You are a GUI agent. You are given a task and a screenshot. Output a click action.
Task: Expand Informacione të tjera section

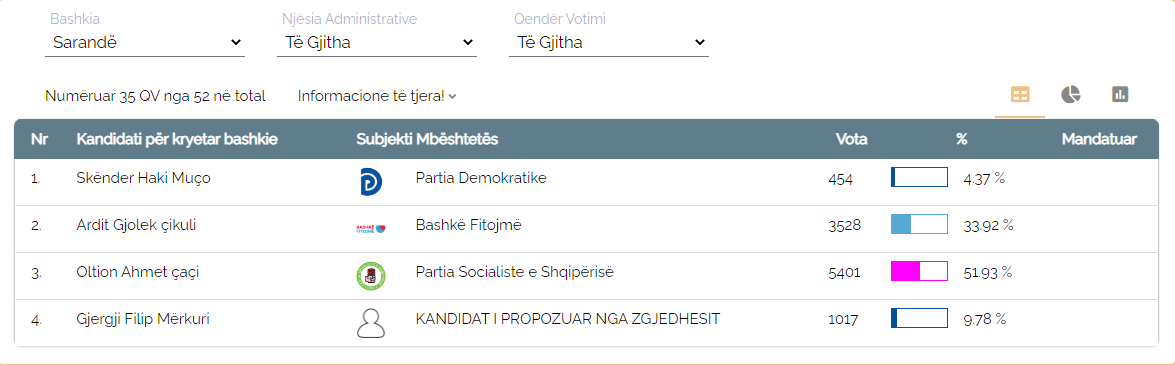[x=377, y=96]
